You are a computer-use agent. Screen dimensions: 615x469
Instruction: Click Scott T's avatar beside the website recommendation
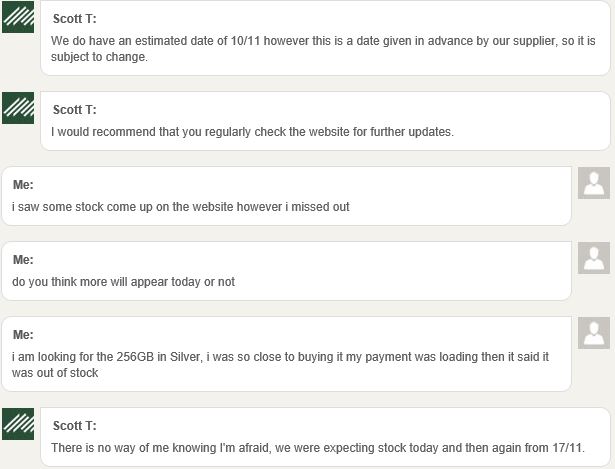pyautogui.click(x=18, y=108)
